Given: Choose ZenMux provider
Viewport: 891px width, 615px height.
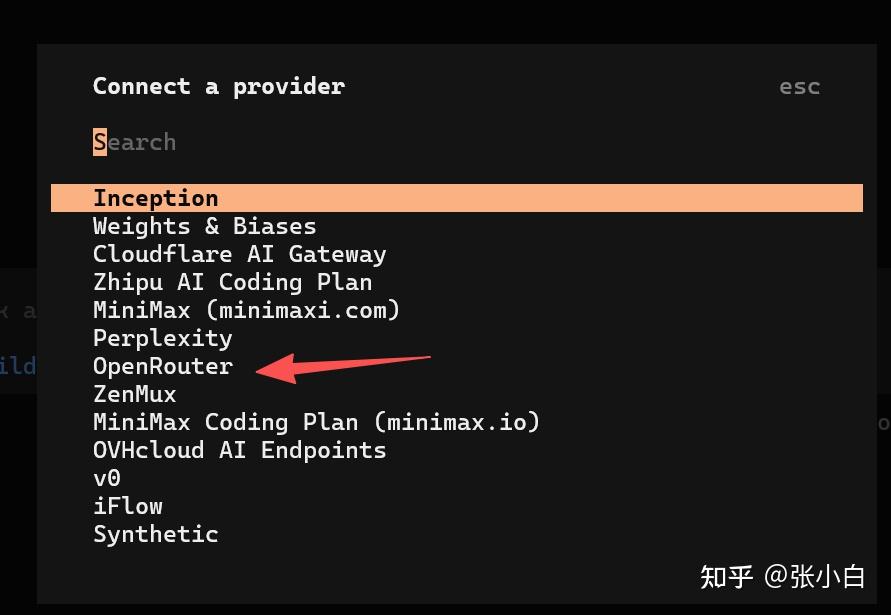Looking at the screenshot, I should tap(134, 394).
